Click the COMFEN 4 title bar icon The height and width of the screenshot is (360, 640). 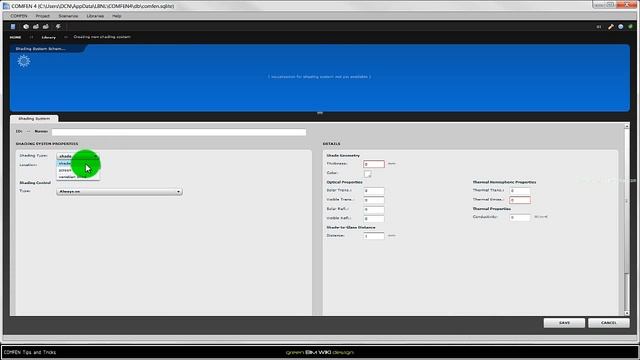pos(6,6)
